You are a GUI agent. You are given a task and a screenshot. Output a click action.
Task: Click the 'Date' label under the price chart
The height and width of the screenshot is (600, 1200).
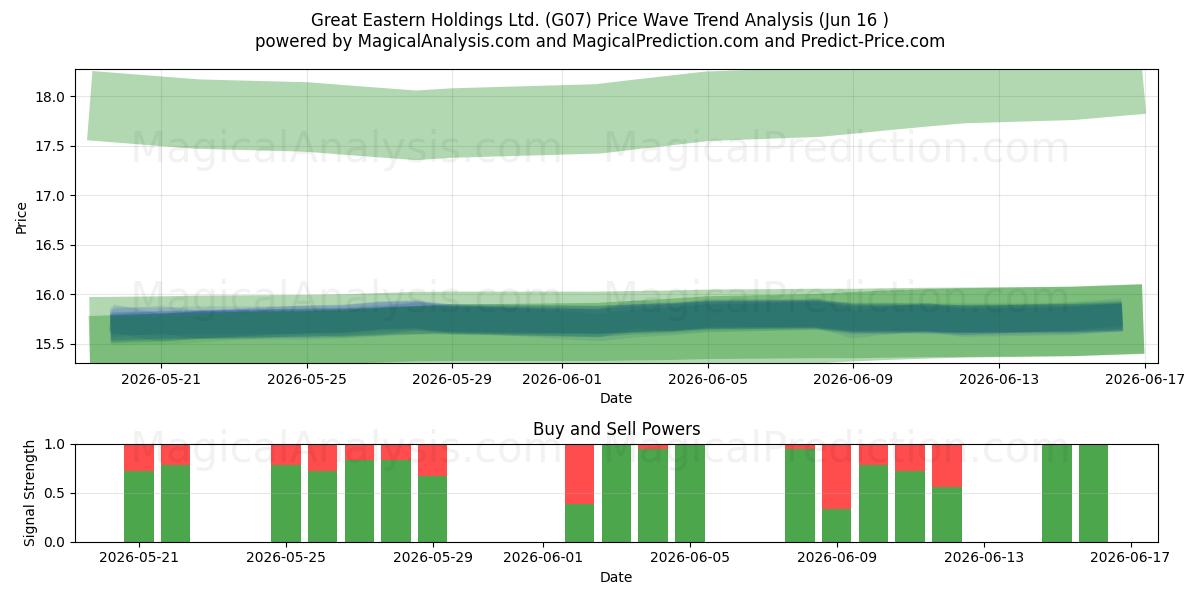pos(616,398)
